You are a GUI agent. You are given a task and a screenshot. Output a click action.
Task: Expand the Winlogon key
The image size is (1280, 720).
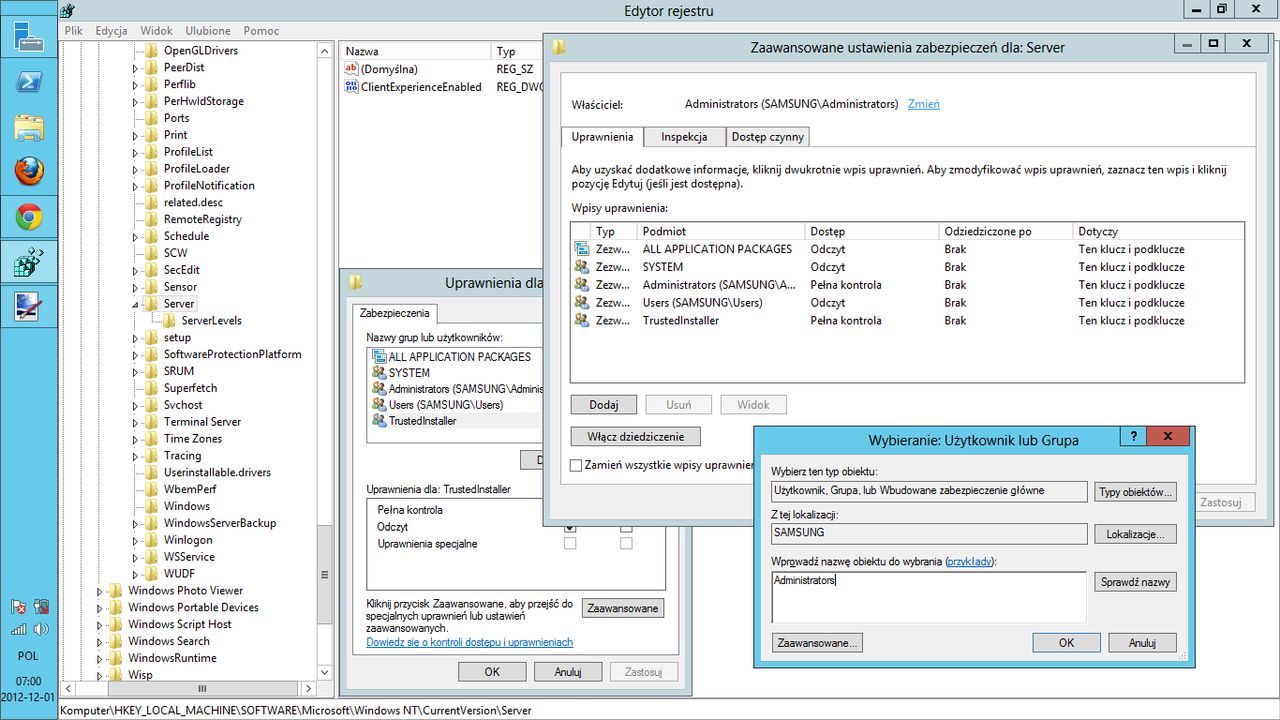pyautogui.click(x=136, y=540)
